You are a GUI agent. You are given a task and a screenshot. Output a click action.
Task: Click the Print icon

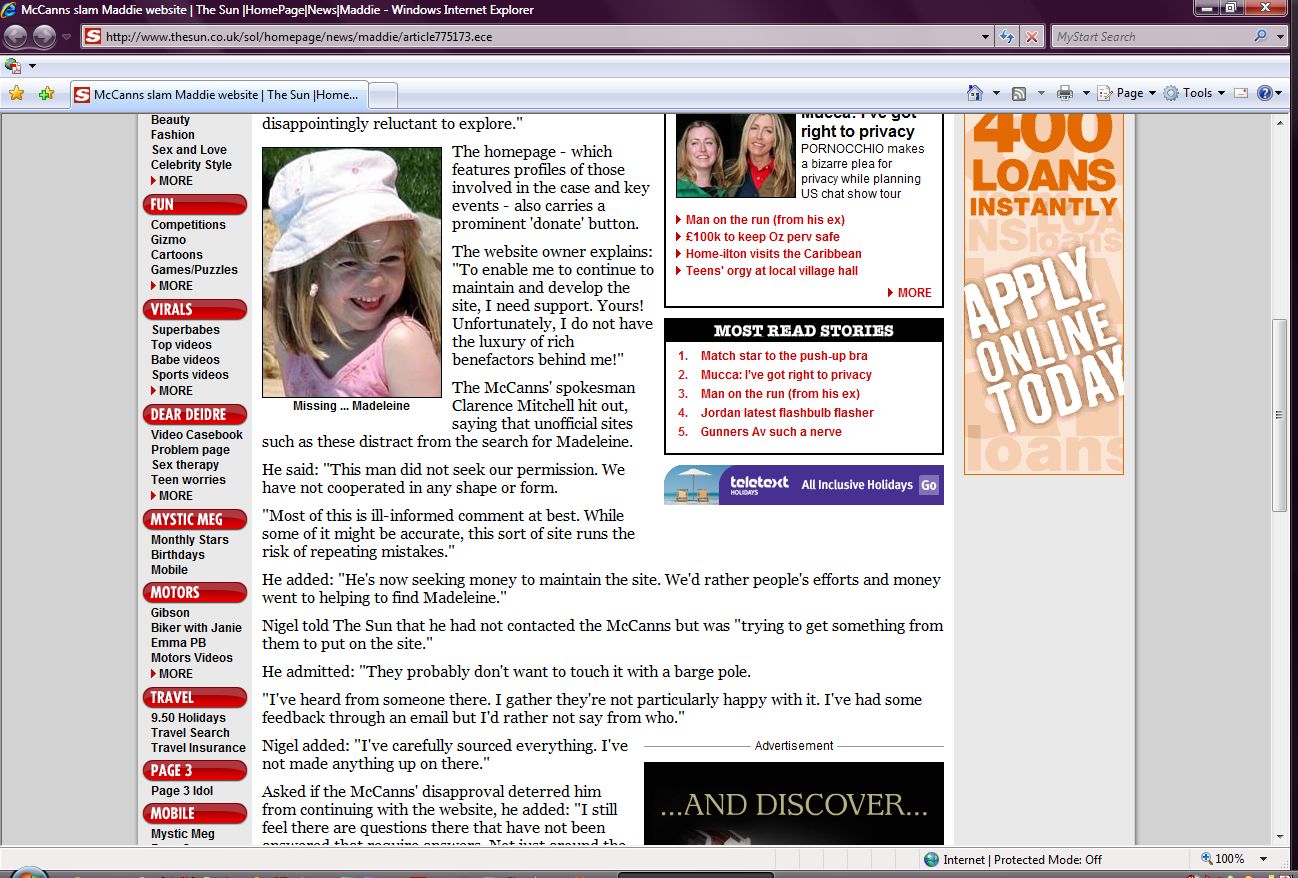click(x=1064, y=93)
